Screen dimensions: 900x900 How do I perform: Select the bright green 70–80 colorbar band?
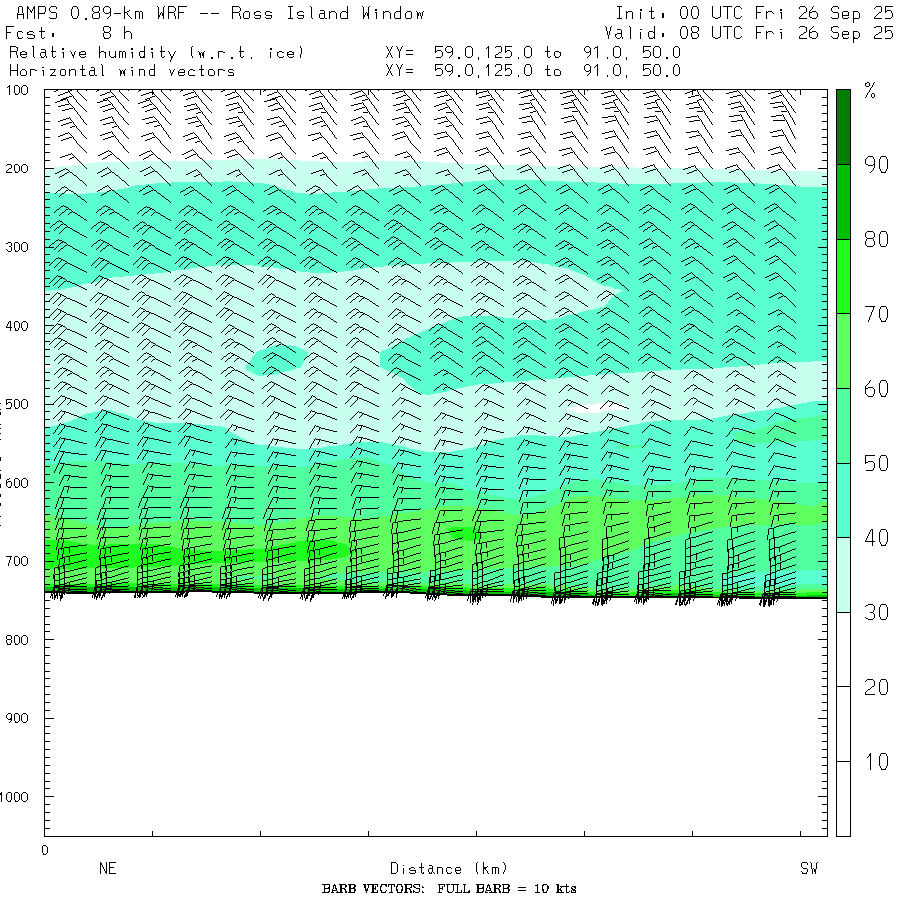click(843, 276)
